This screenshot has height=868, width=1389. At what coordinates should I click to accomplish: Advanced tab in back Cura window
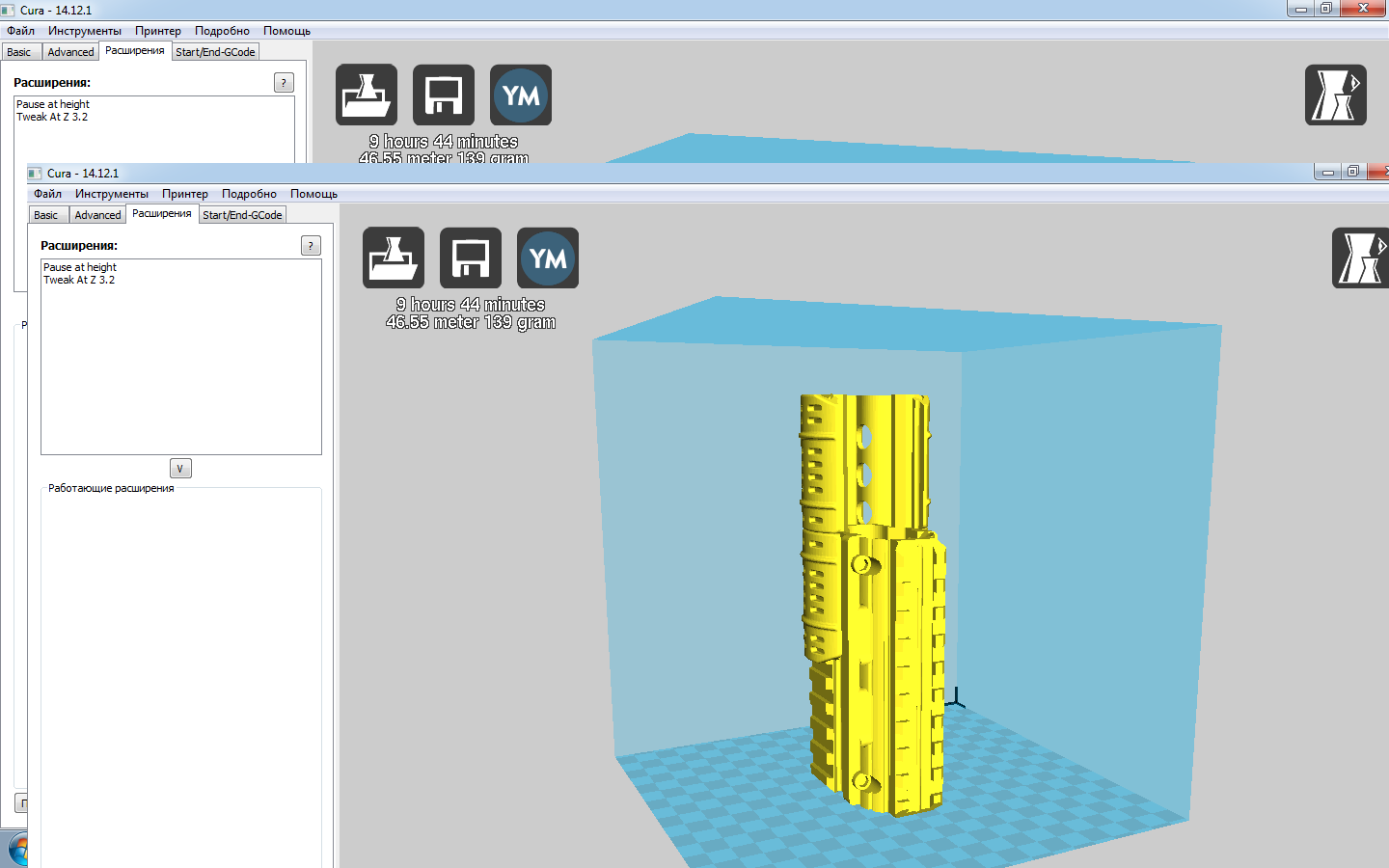click(70, 52)
